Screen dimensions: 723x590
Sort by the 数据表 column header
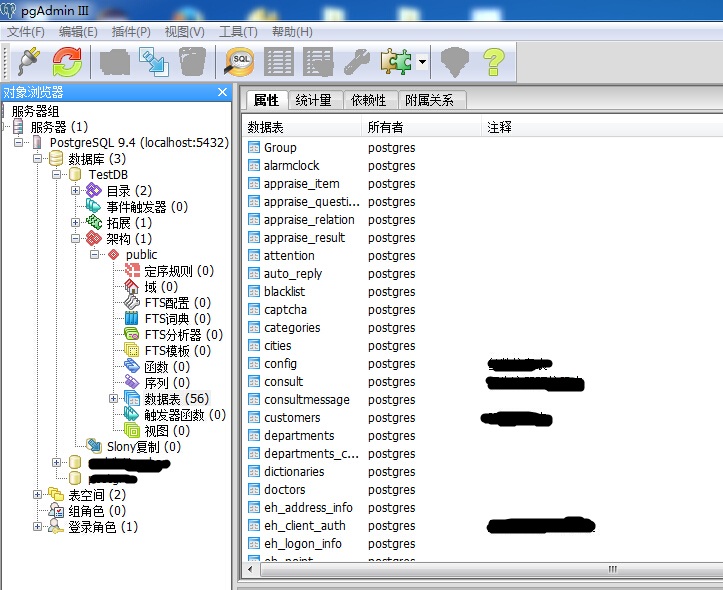point(302,127)
